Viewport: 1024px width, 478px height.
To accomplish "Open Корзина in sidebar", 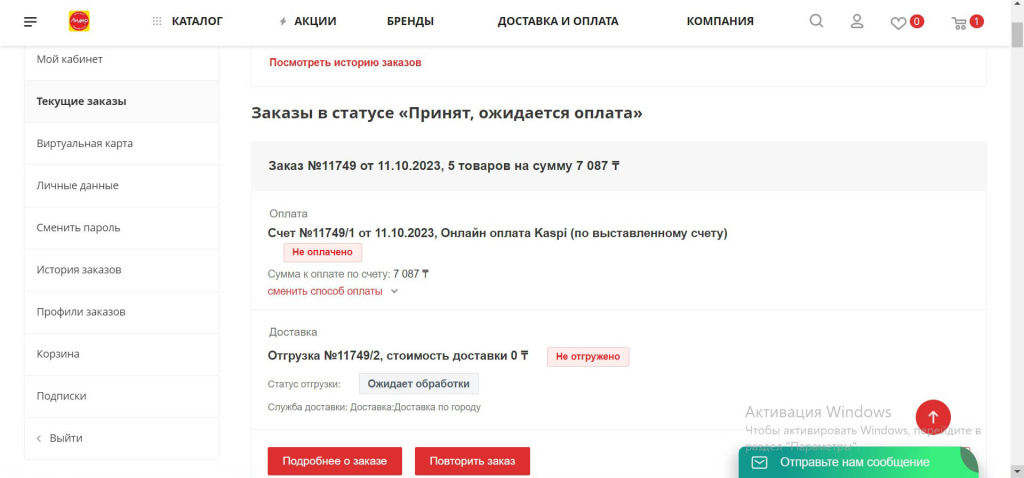I will tap(121, 354).
